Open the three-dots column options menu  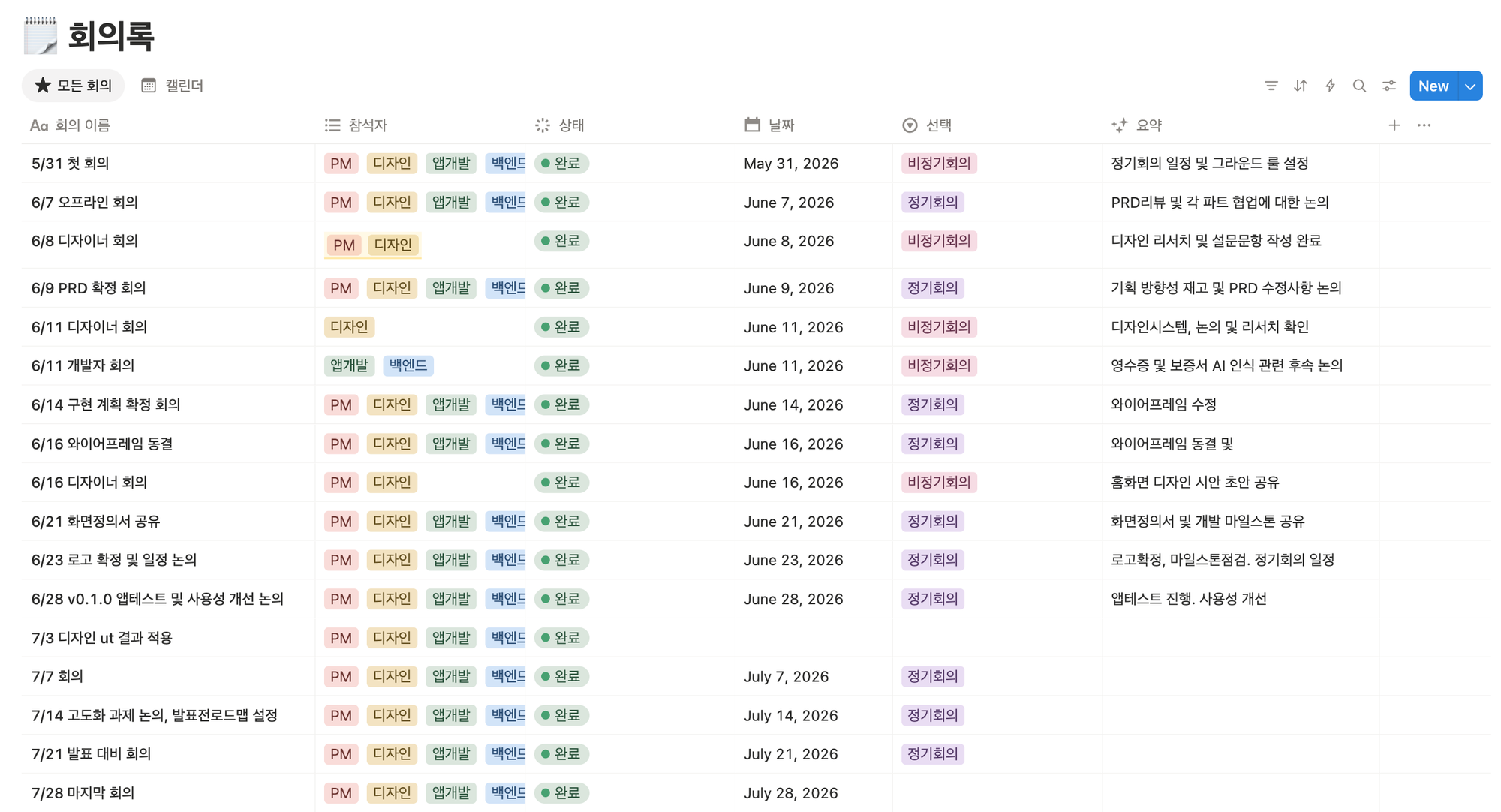point(1424,125)
